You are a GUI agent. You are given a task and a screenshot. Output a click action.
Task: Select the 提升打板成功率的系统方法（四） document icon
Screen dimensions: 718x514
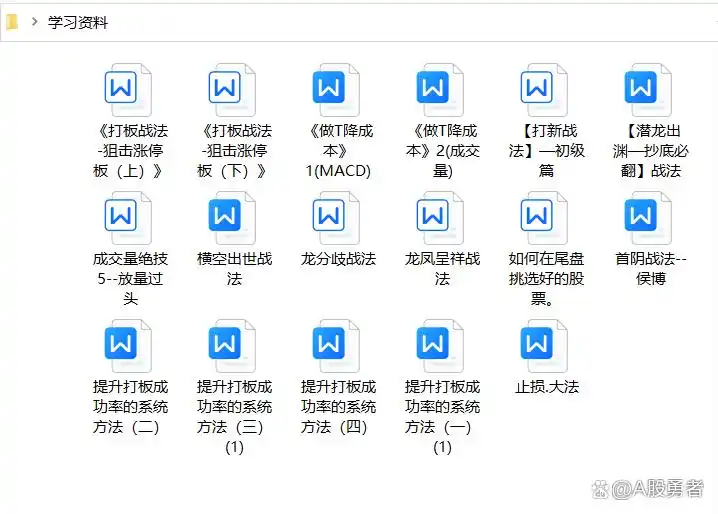[x=336, y=346]
